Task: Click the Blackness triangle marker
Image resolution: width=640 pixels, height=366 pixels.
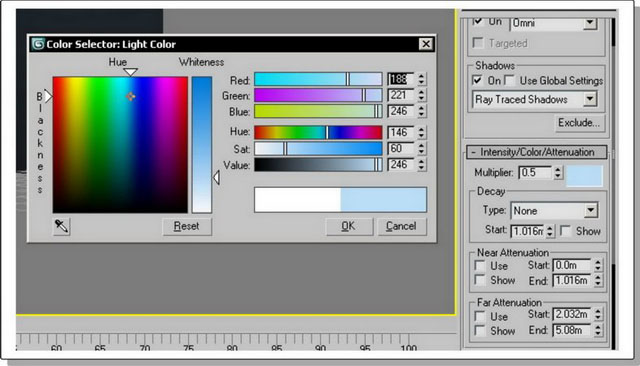Action: (49, 97)
